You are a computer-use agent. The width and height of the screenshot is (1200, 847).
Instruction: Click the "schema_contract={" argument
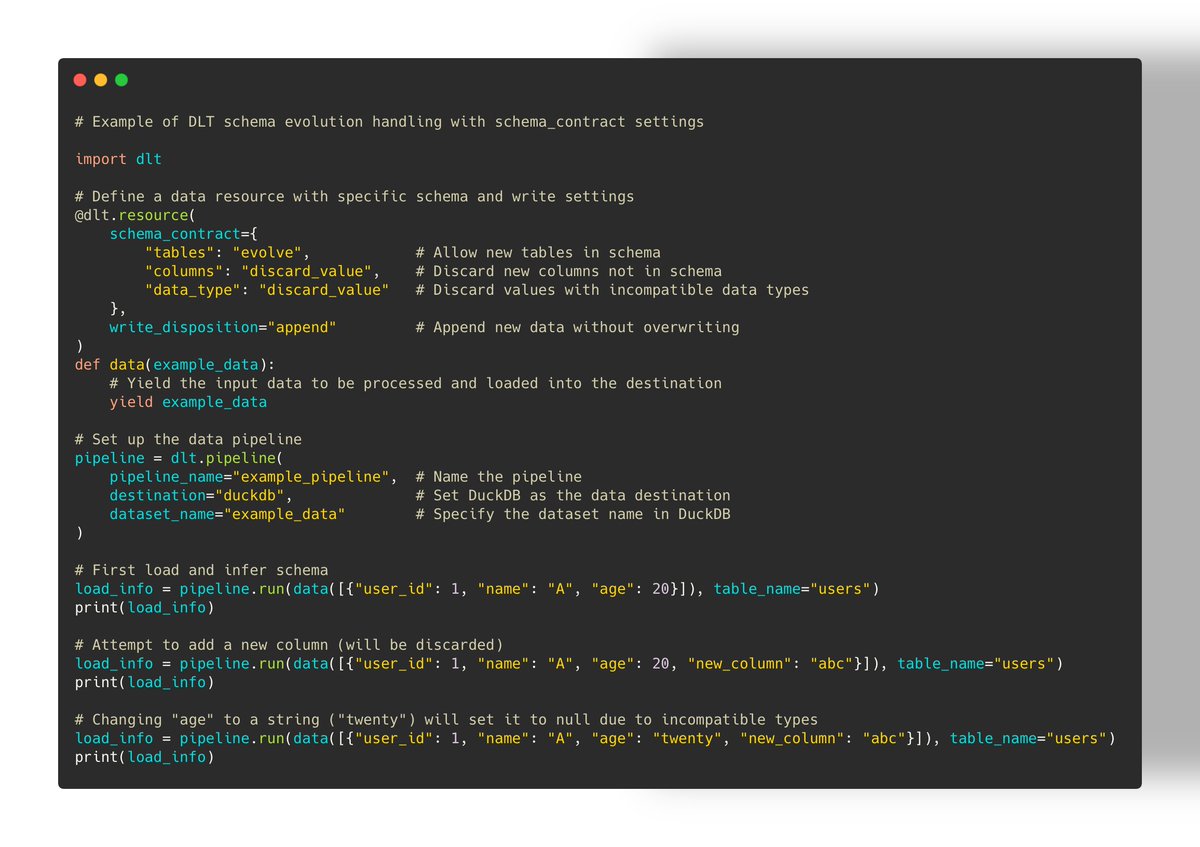click(184, 234)
